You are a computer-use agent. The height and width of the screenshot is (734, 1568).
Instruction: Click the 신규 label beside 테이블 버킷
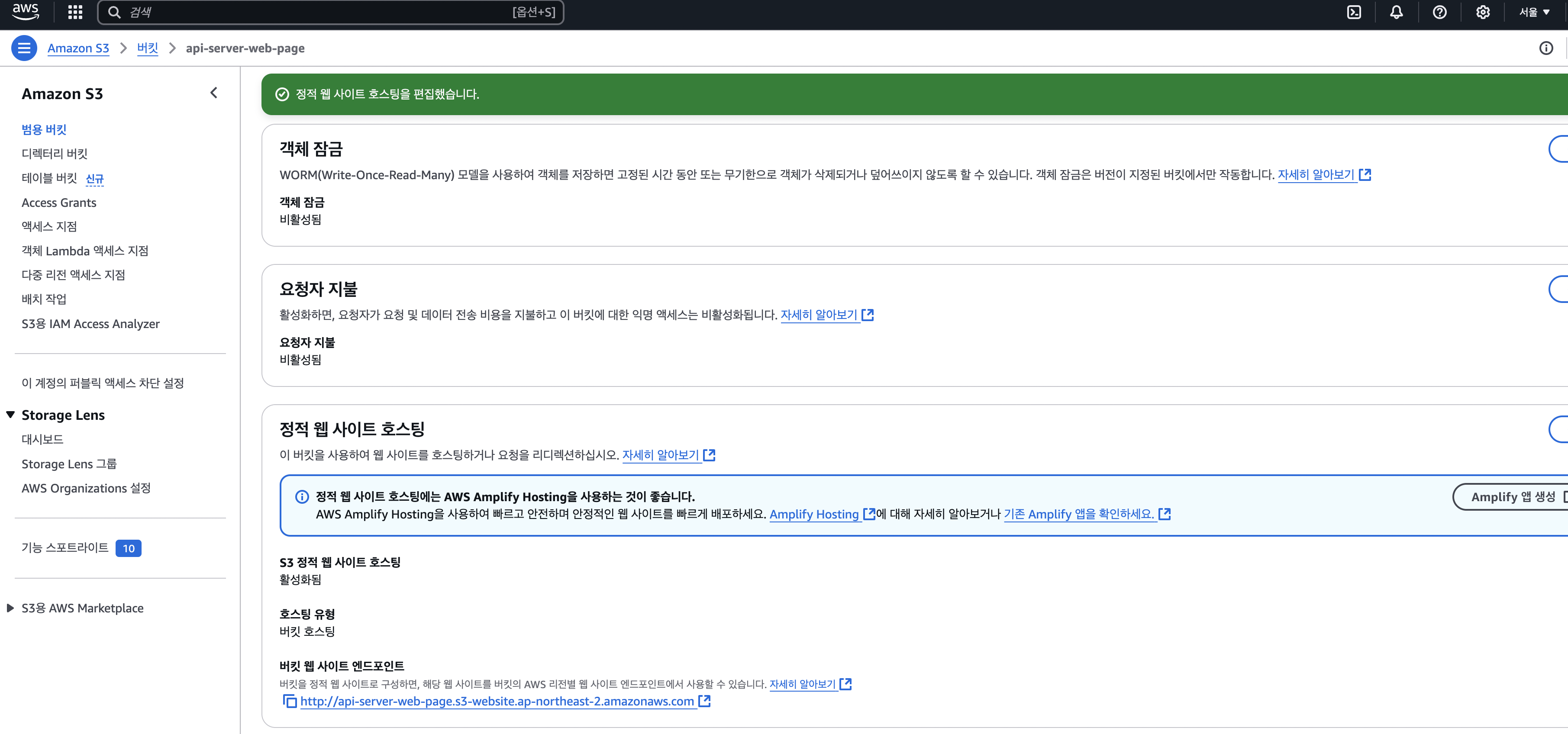coord(95,178)
